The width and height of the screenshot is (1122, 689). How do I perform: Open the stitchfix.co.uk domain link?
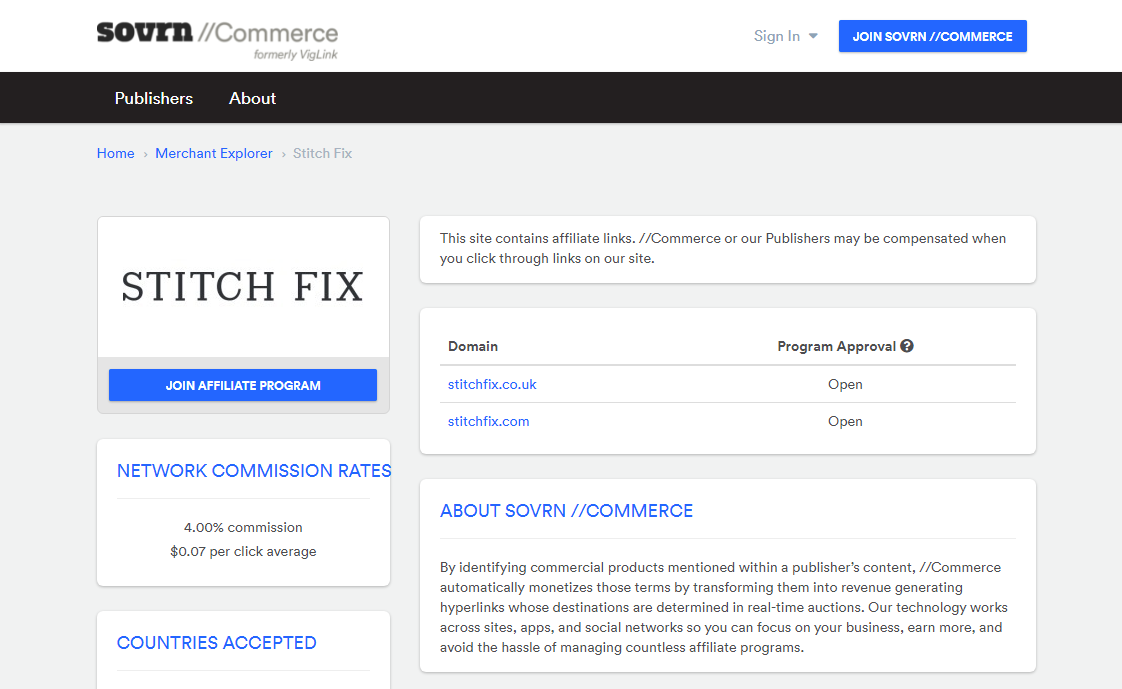coord(492,384)
